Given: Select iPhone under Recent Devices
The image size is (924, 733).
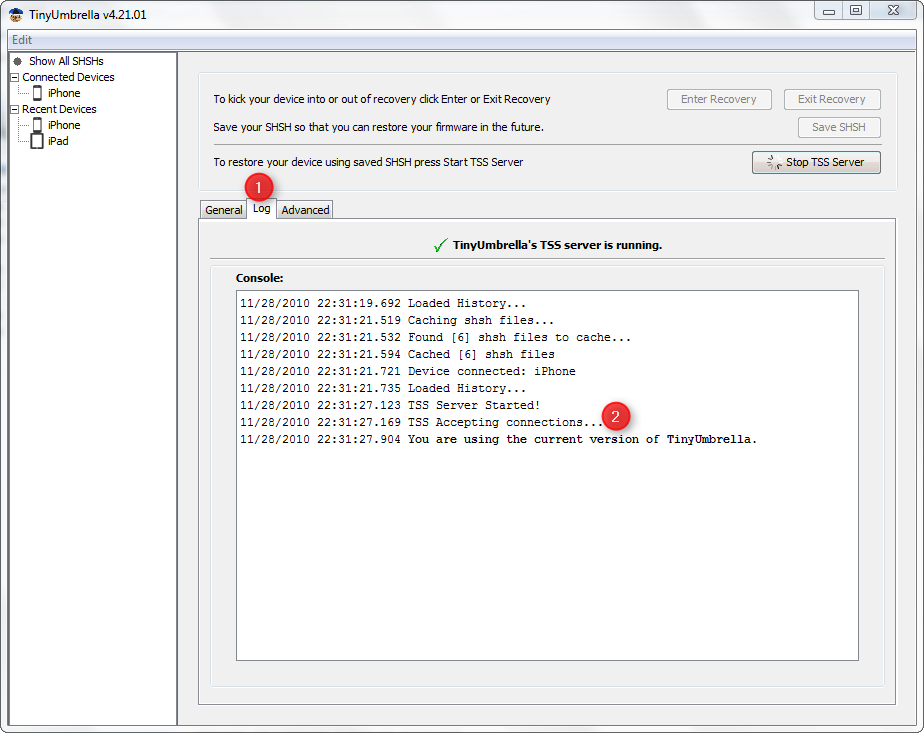Looking at the screenshot, I should (x=64, y=125).
